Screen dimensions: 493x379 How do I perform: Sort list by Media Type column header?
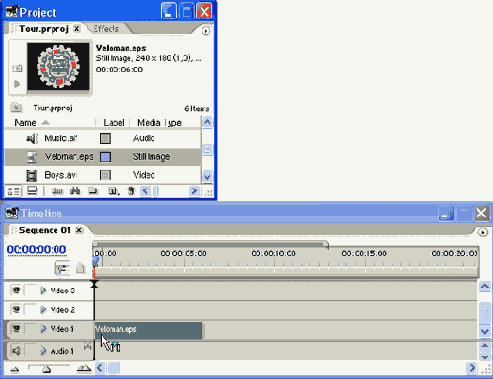[159, 123]
